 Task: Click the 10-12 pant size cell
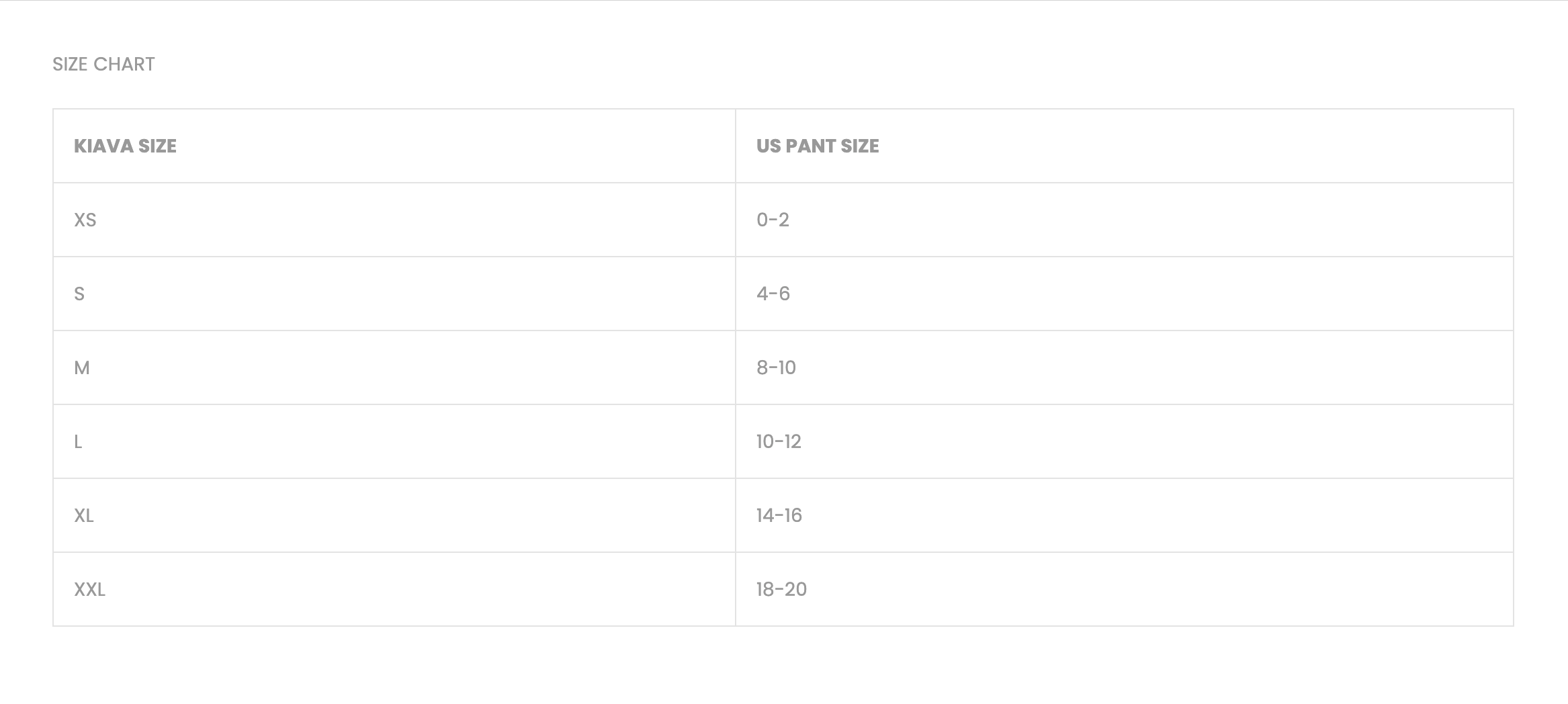[779, 442]
